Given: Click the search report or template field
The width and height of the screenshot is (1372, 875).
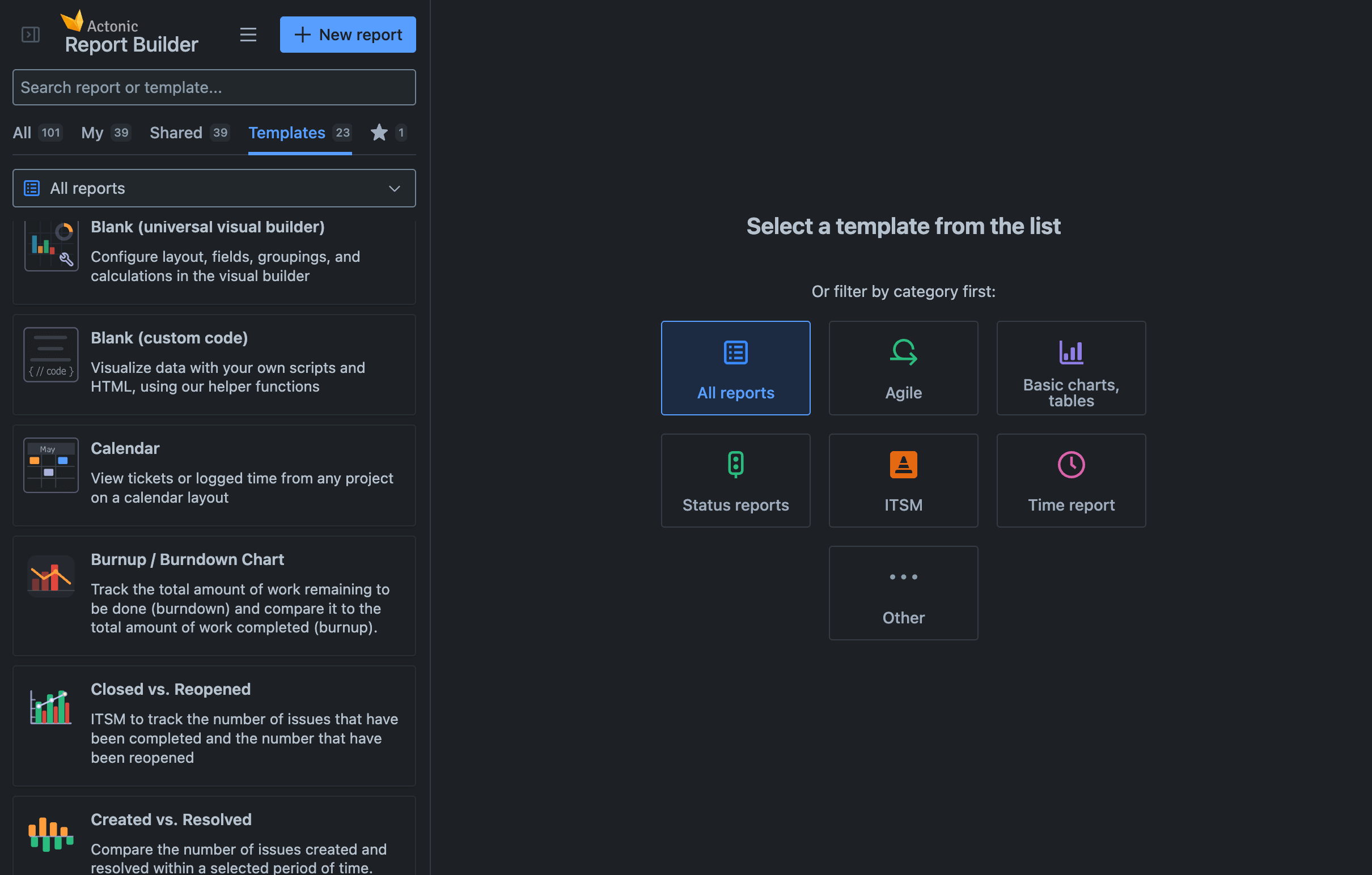Looking at the screenshot, I should click(x=214, y=87).
